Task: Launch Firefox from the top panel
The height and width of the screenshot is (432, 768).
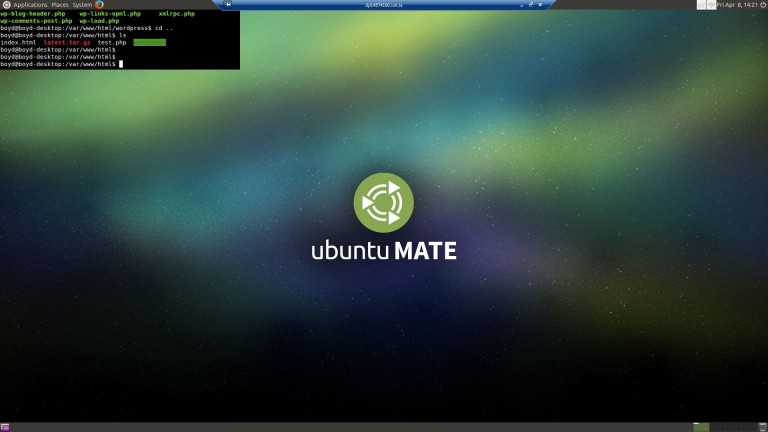Action: pyautogui.click(x=99, y=5)
